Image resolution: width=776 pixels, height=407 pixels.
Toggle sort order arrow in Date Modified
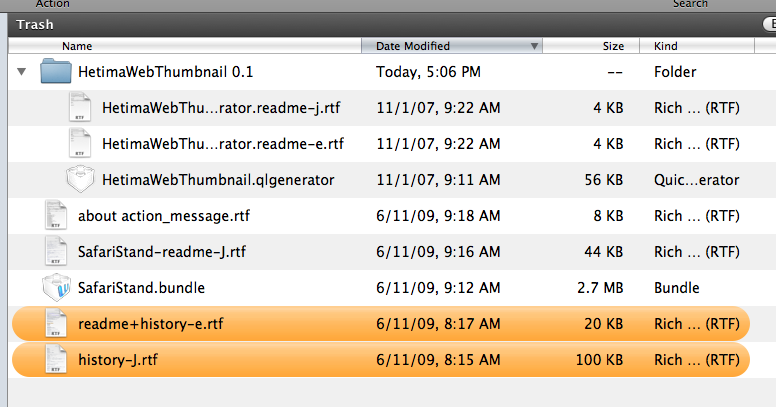534,46
